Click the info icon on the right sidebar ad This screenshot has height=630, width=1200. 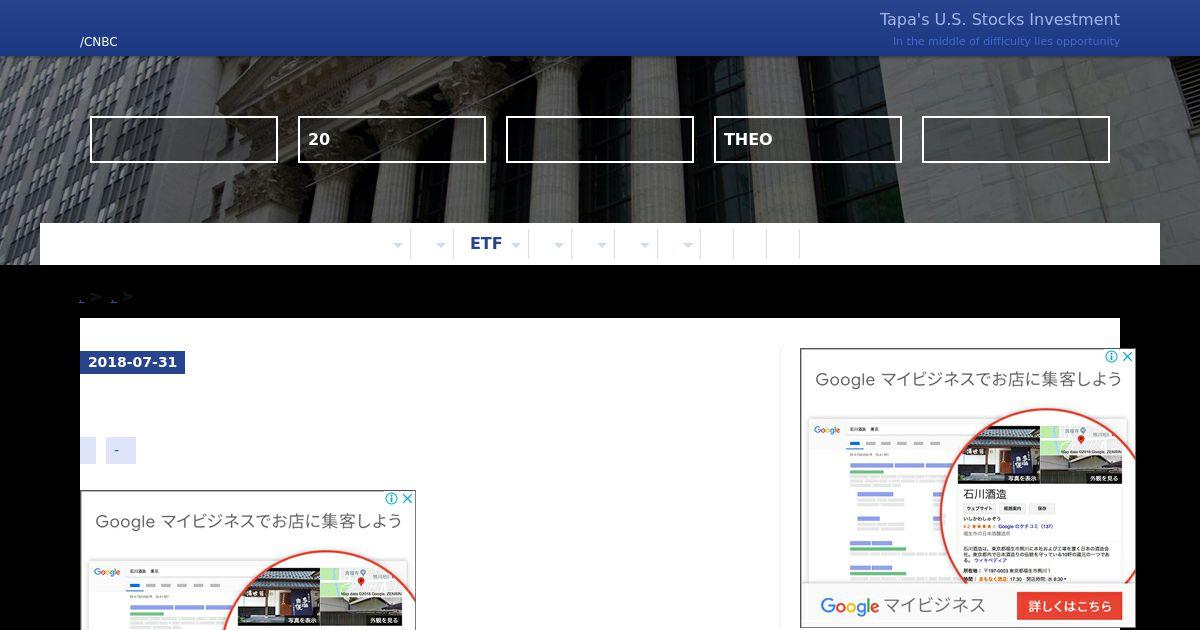point(1111,357)
